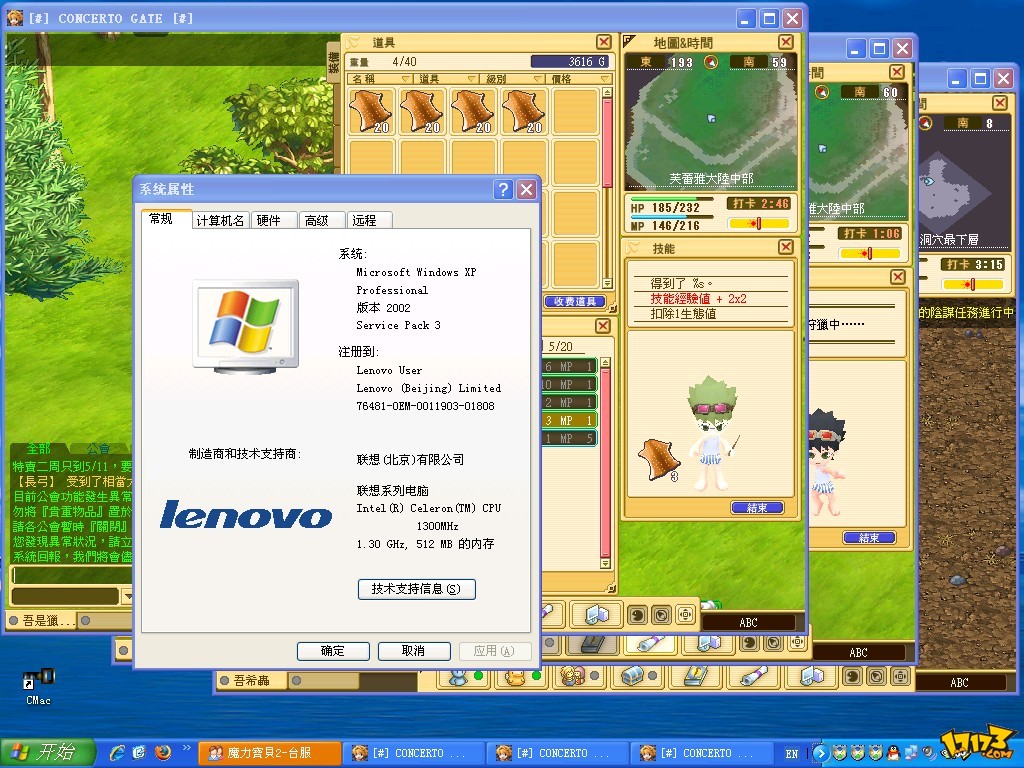Click the scroll icon in the middle window toolbar
1024x768 pixels.
(650, 644)
